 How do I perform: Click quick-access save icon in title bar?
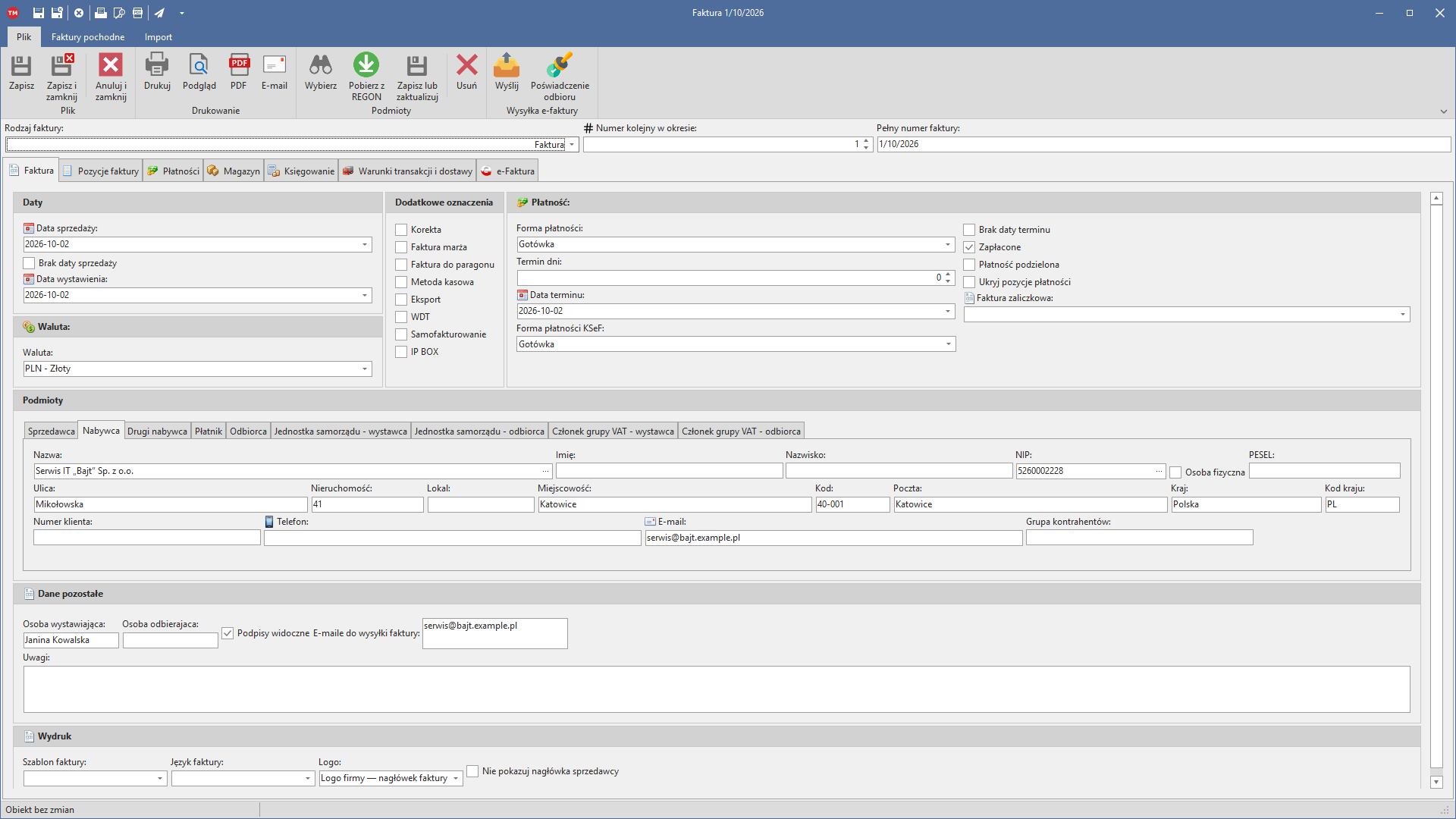click(x=38, y=13)
